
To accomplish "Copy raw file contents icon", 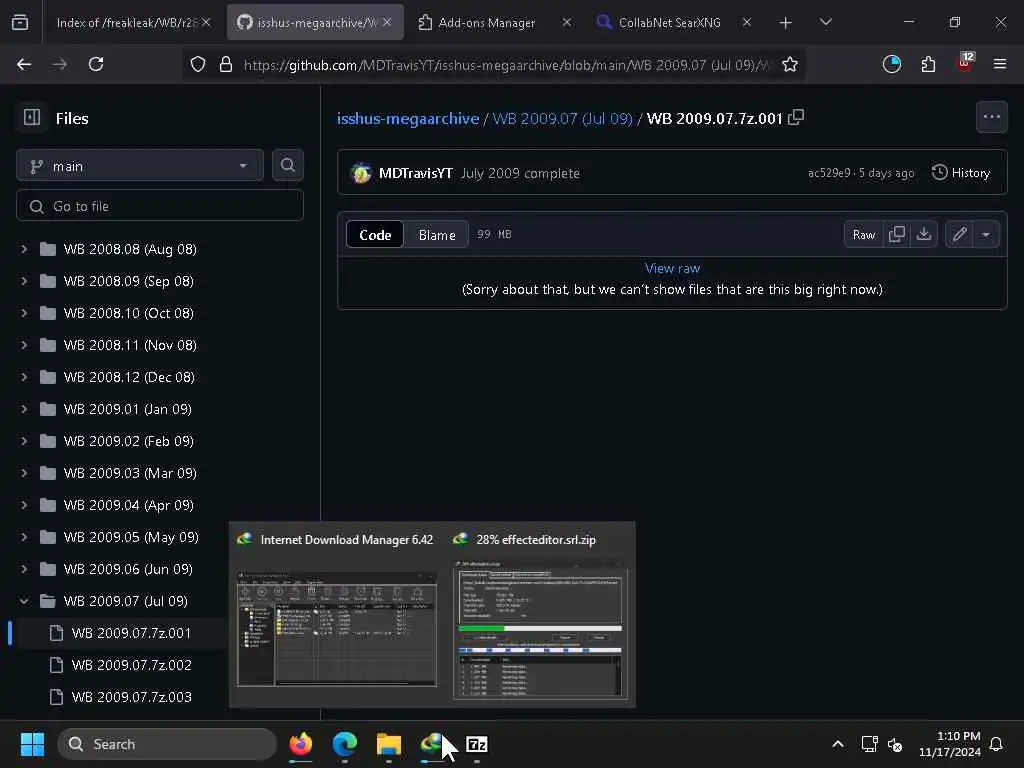I will (897, 234).
